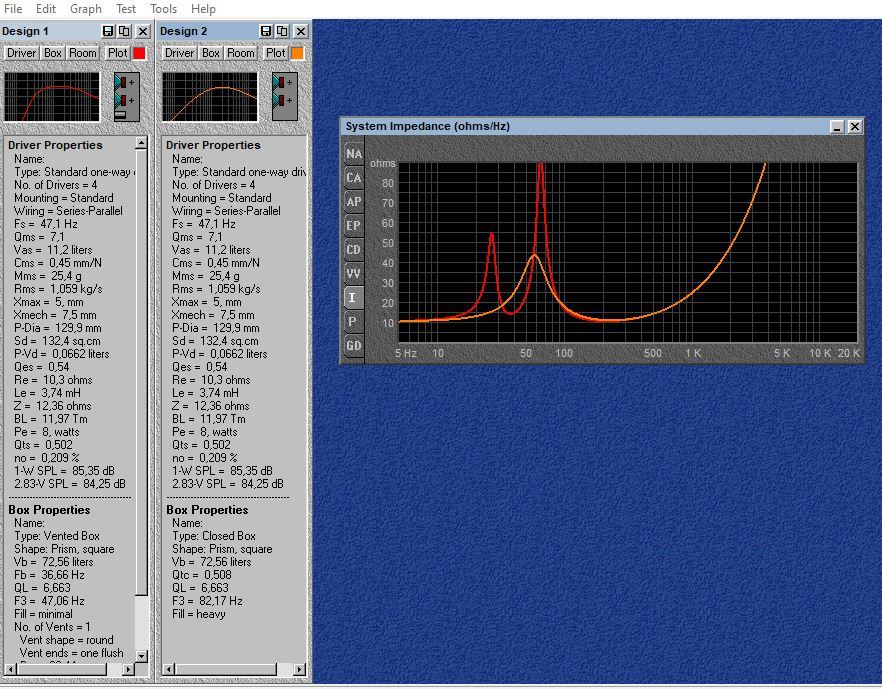Screen dimensions: 882x689
Task: Click Design 2 response curve thumbnail
Action: coord(210,96)
